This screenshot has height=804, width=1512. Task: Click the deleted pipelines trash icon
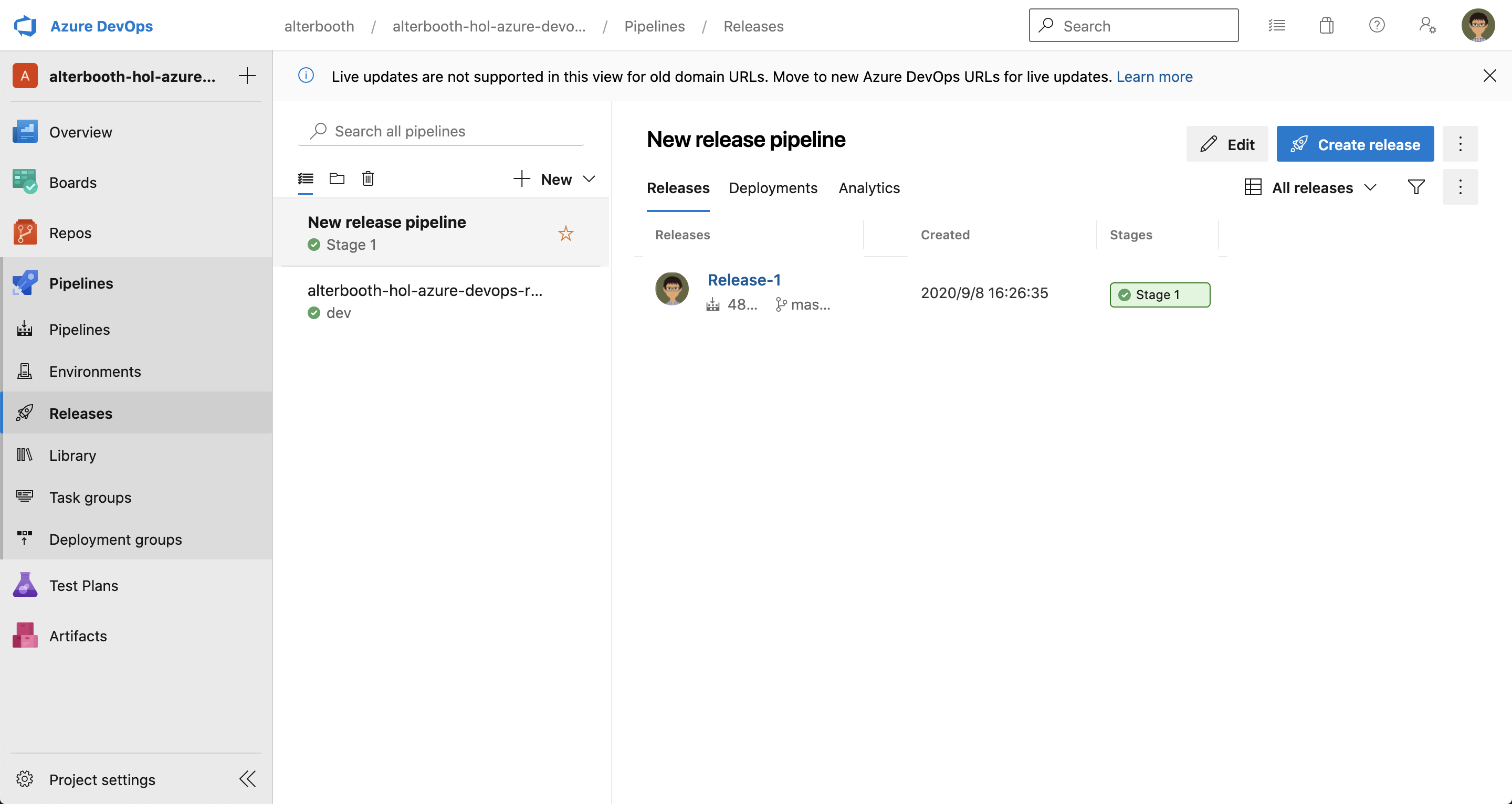coord(368,178)
